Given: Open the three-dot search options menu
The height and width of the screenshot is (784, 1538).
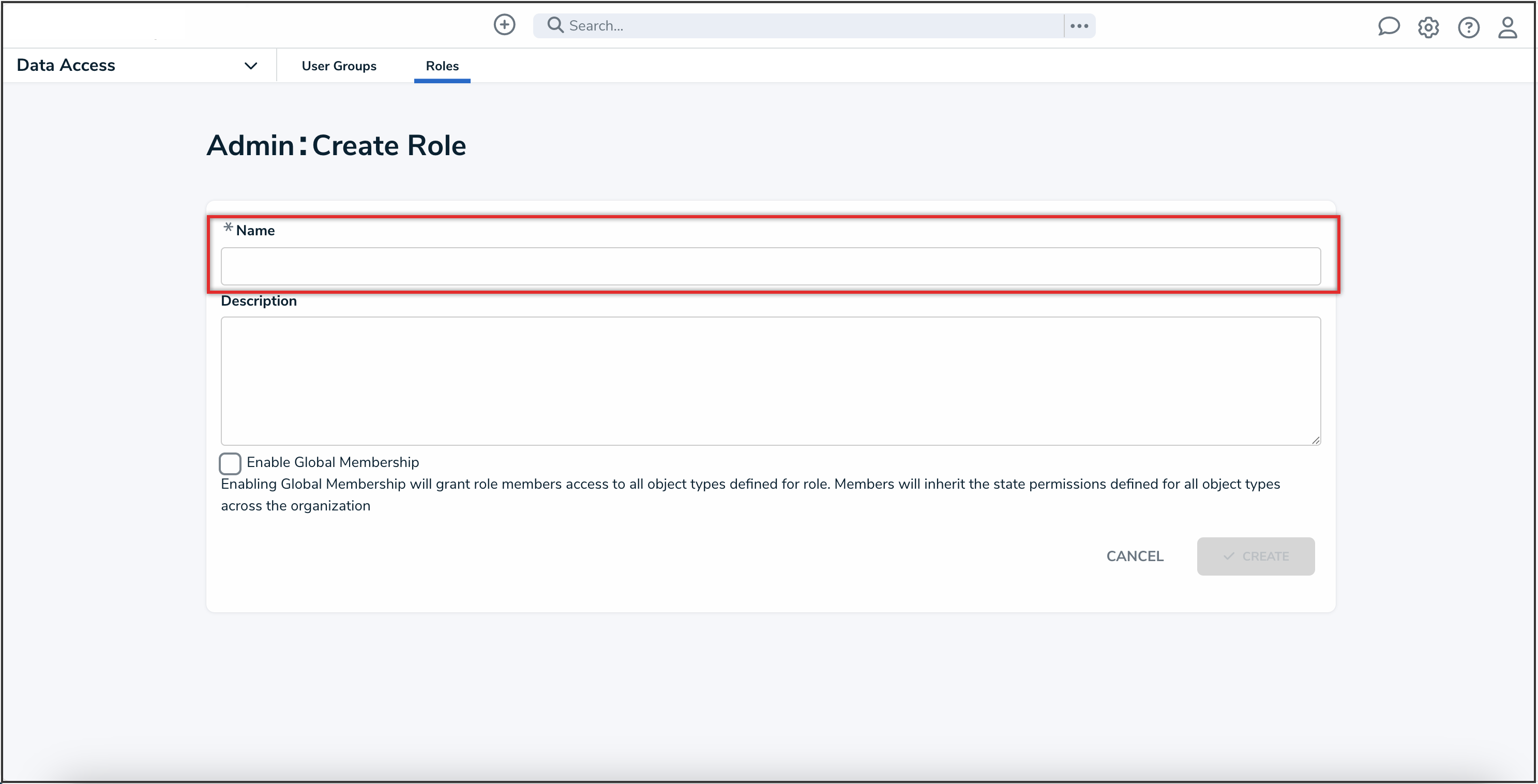Looking at the screenshot, I should [1079, 26].
